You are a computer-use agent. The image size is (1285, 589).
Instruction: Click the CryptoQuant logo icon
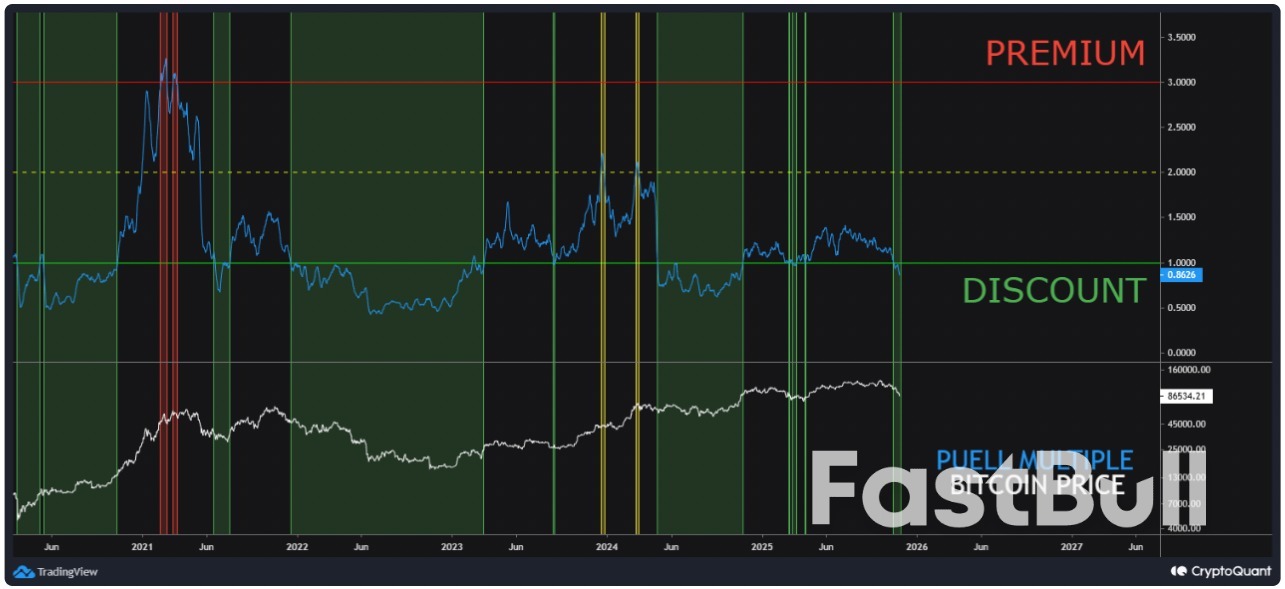1179,571
